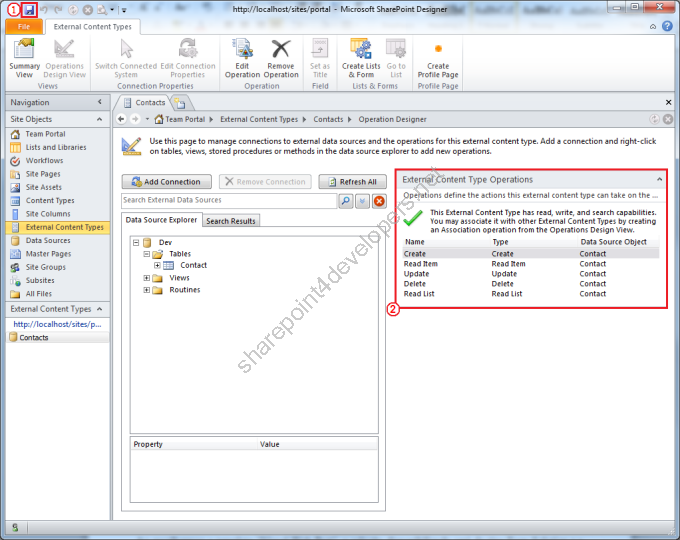The width and height of the screenshot is (680, 540).
Task: Click Create Lists & Form
Action: click(x=361, y=59)
